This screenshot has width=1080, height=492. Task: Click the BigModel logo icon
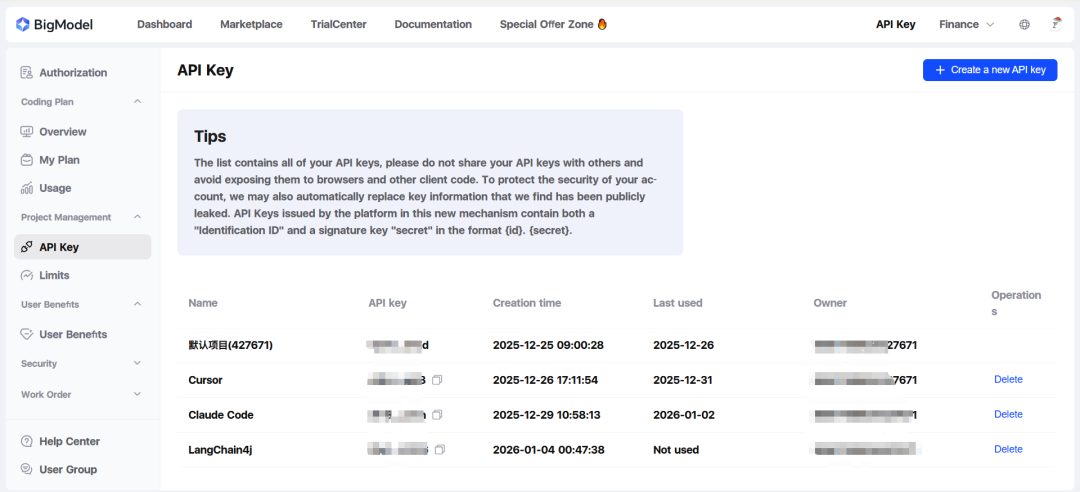23,24
